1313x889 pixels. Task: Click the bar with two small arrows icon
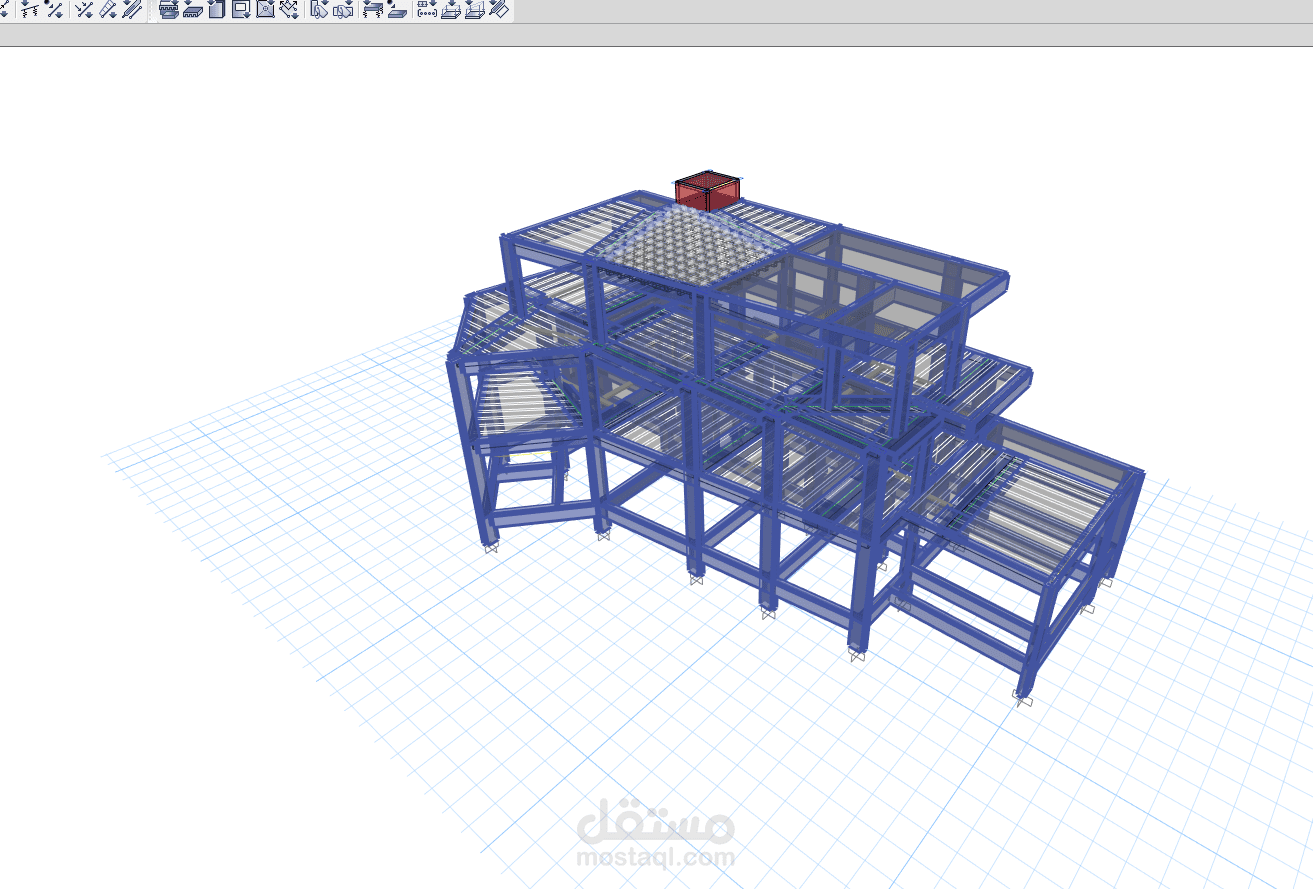(x=85, y=10)
